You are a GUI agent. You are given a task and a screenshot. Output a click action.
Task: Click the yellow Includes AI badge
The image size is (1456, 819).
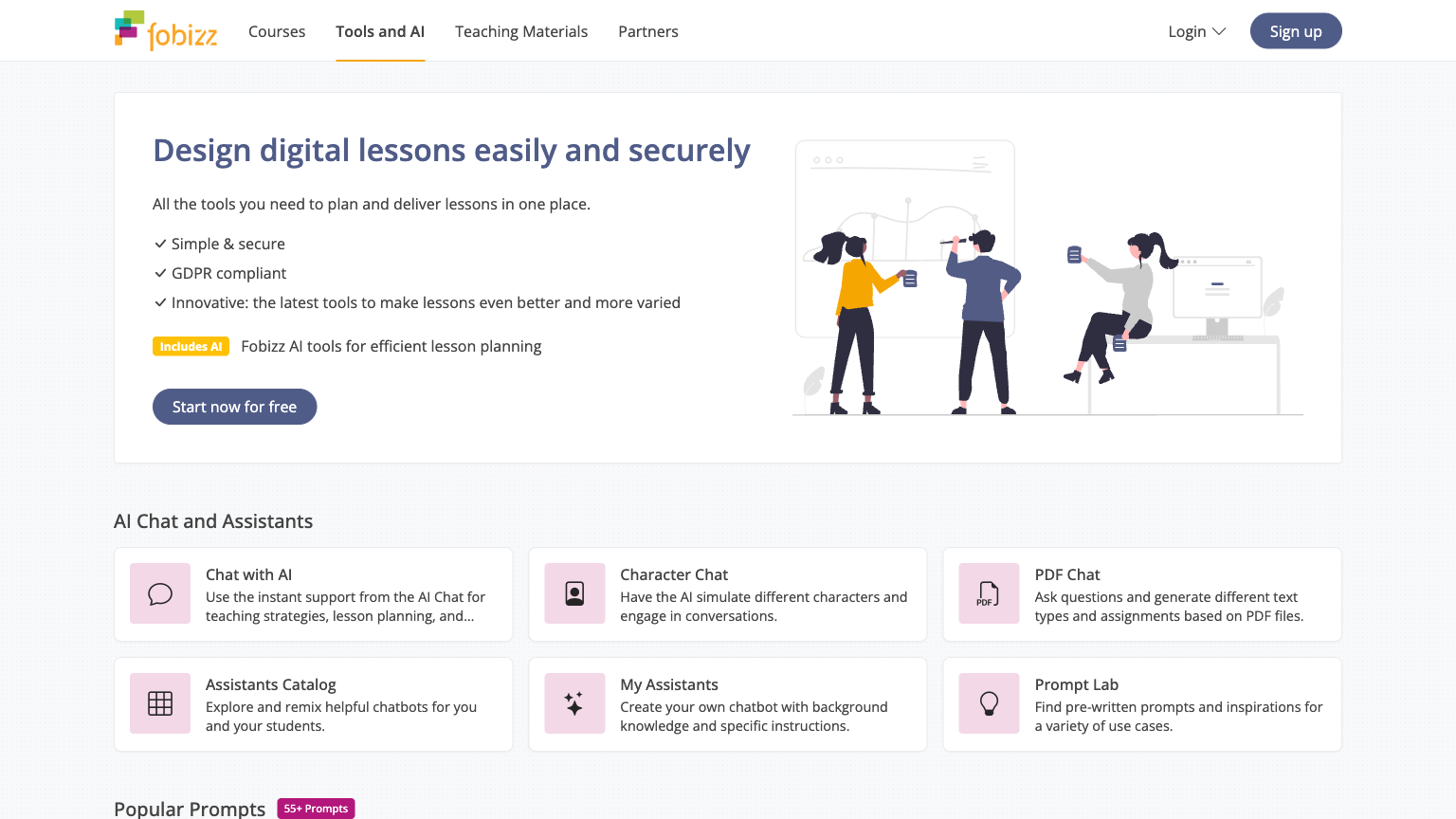191,346
